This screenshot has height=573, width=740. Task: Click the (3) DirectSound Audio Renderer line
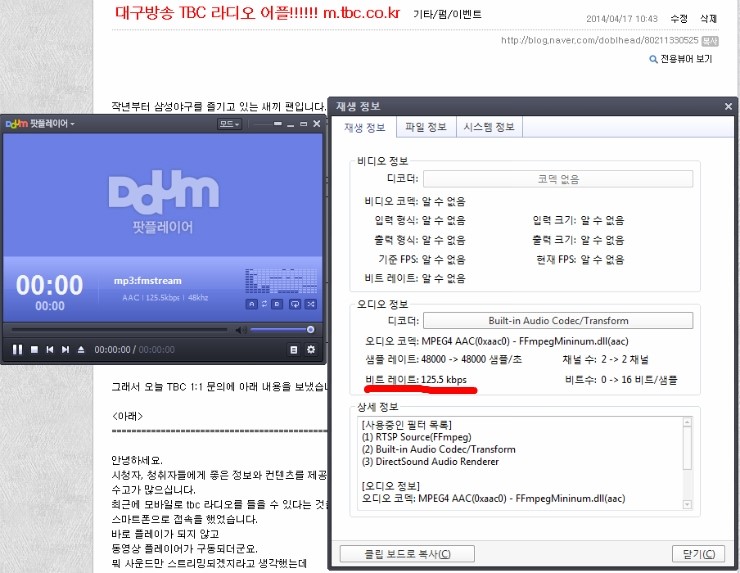[430, 462]
